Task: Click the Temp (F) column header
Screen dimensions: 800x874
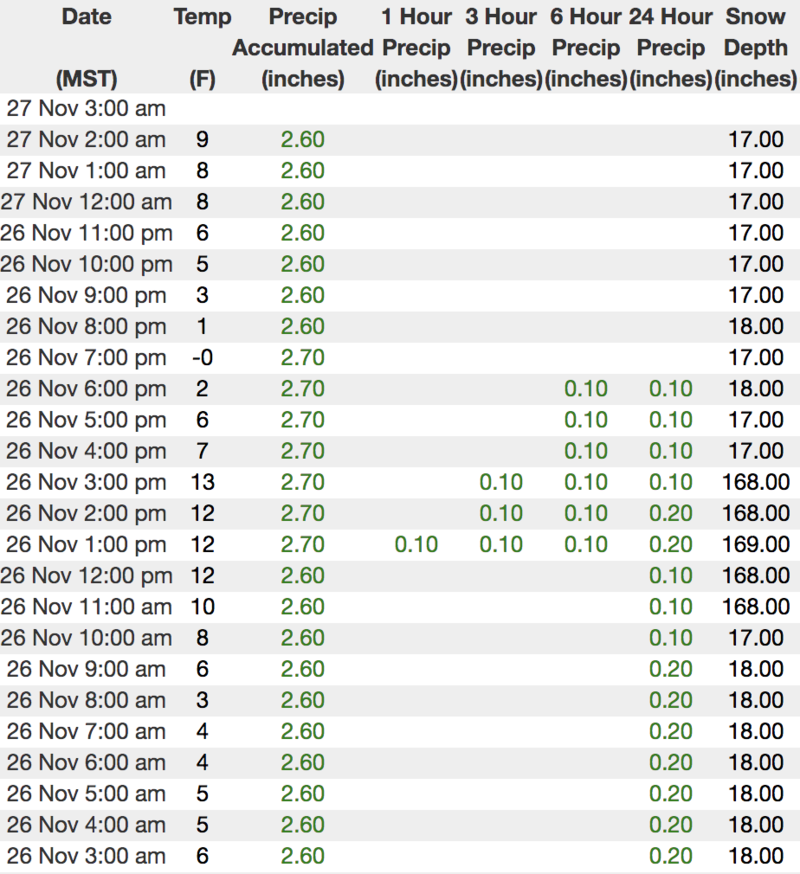Action: coord(202,48)
